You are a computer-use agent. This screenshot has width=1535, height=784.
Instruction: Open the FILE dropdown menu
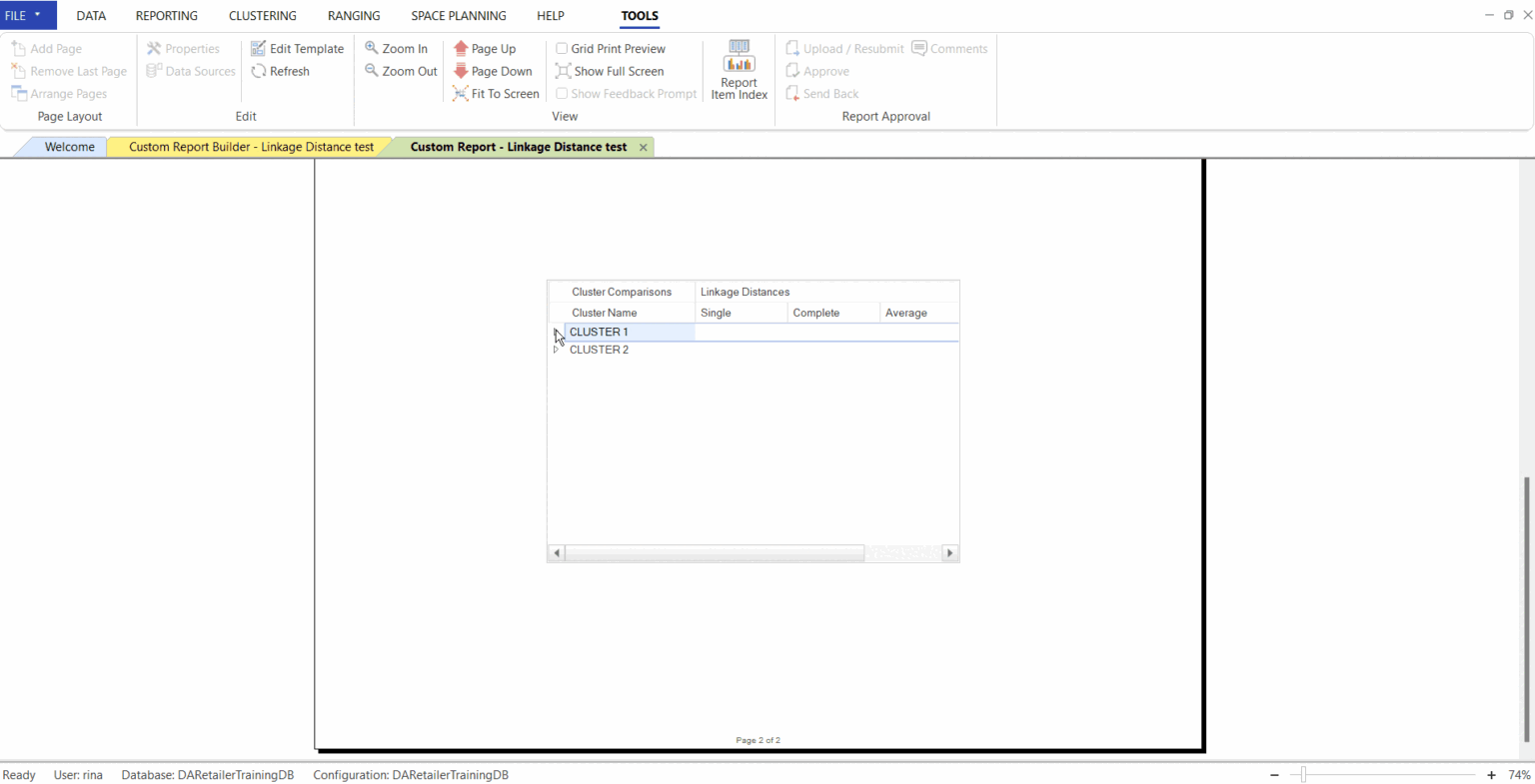[26, 15]
